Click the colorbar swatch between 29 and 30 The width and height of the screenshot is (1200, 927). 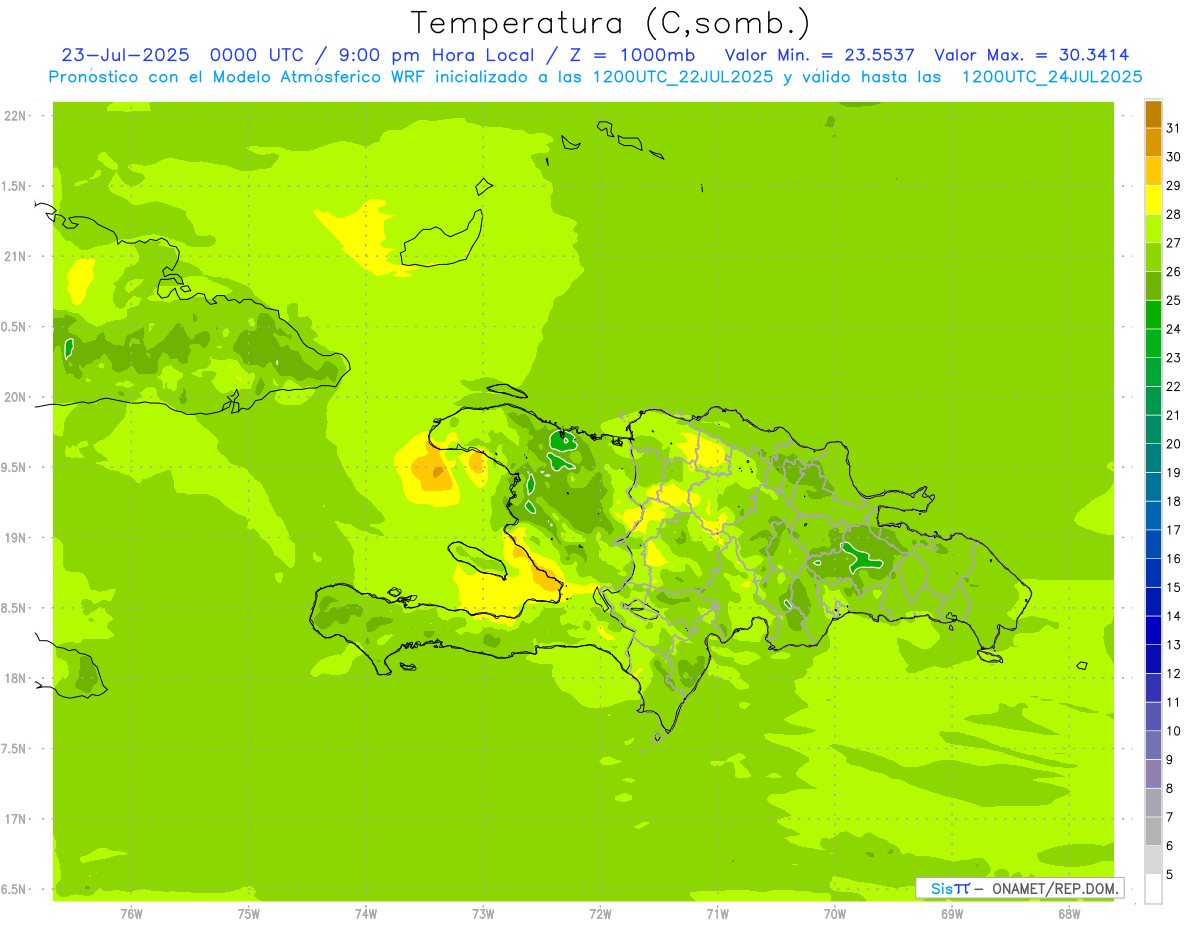click(1153, 171)
